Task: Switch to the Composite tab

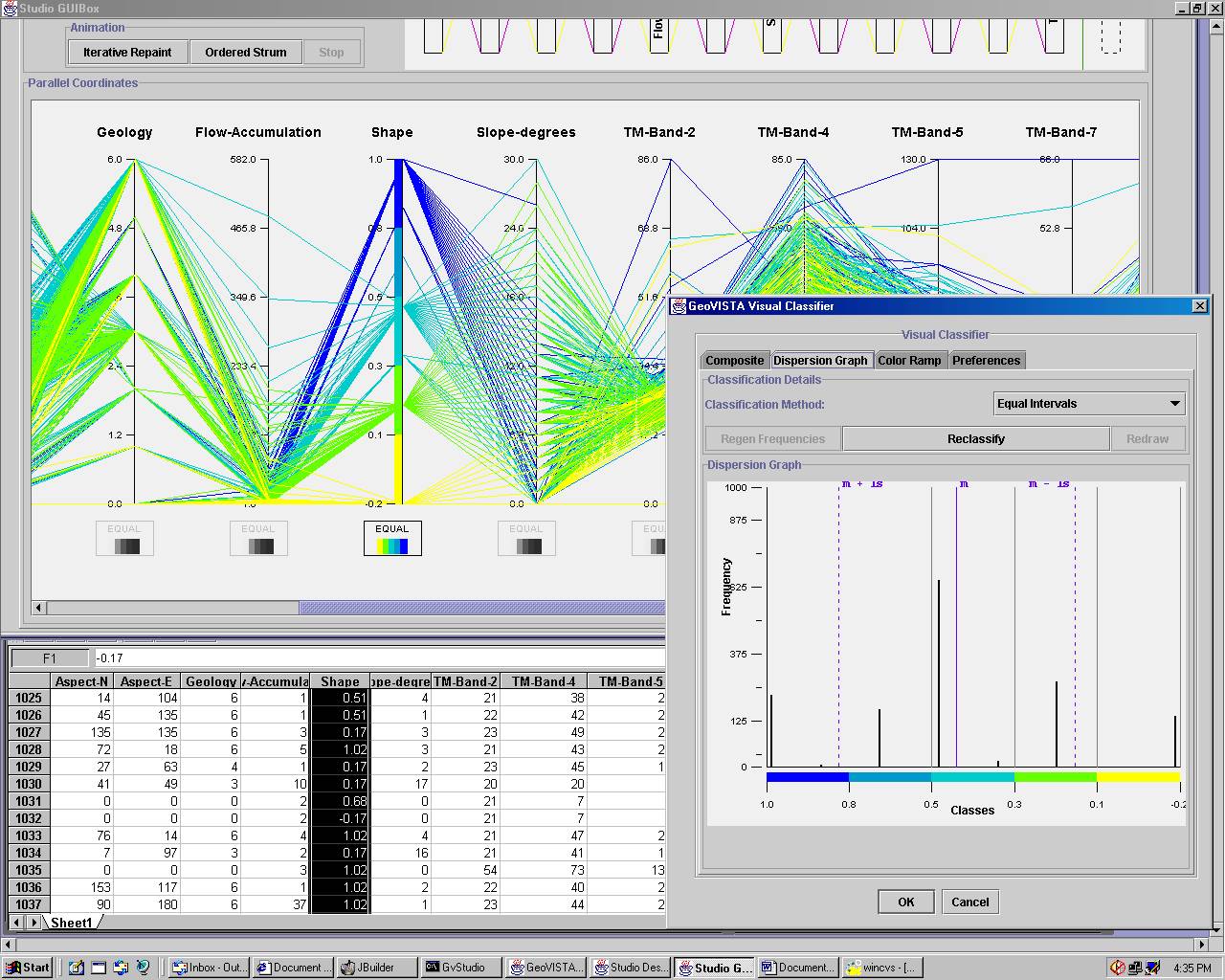Action: 735,360
